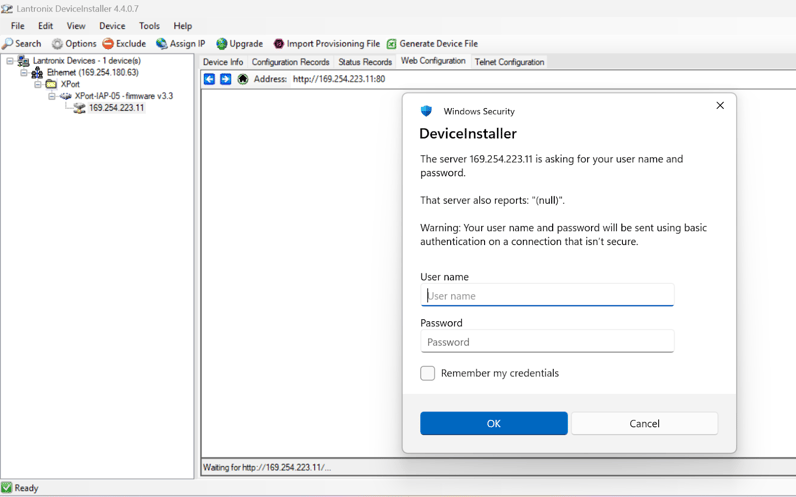Click Import Provisioning File
Viewport: 796px width, 497px height.
tap(326, 44)
